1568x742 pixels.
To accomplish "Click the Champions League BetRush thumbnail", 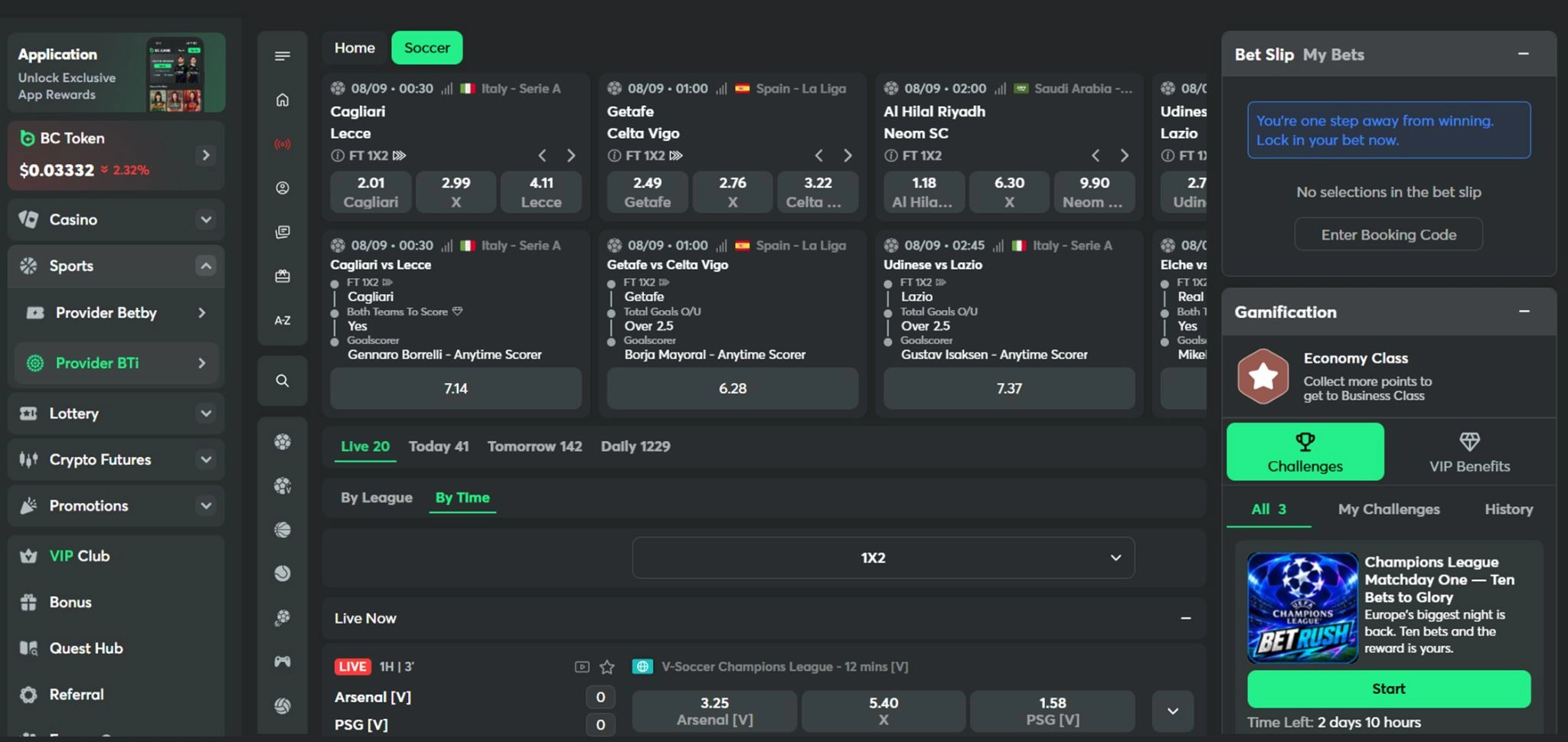I will pyautogui.click(x=1302, y=608).
